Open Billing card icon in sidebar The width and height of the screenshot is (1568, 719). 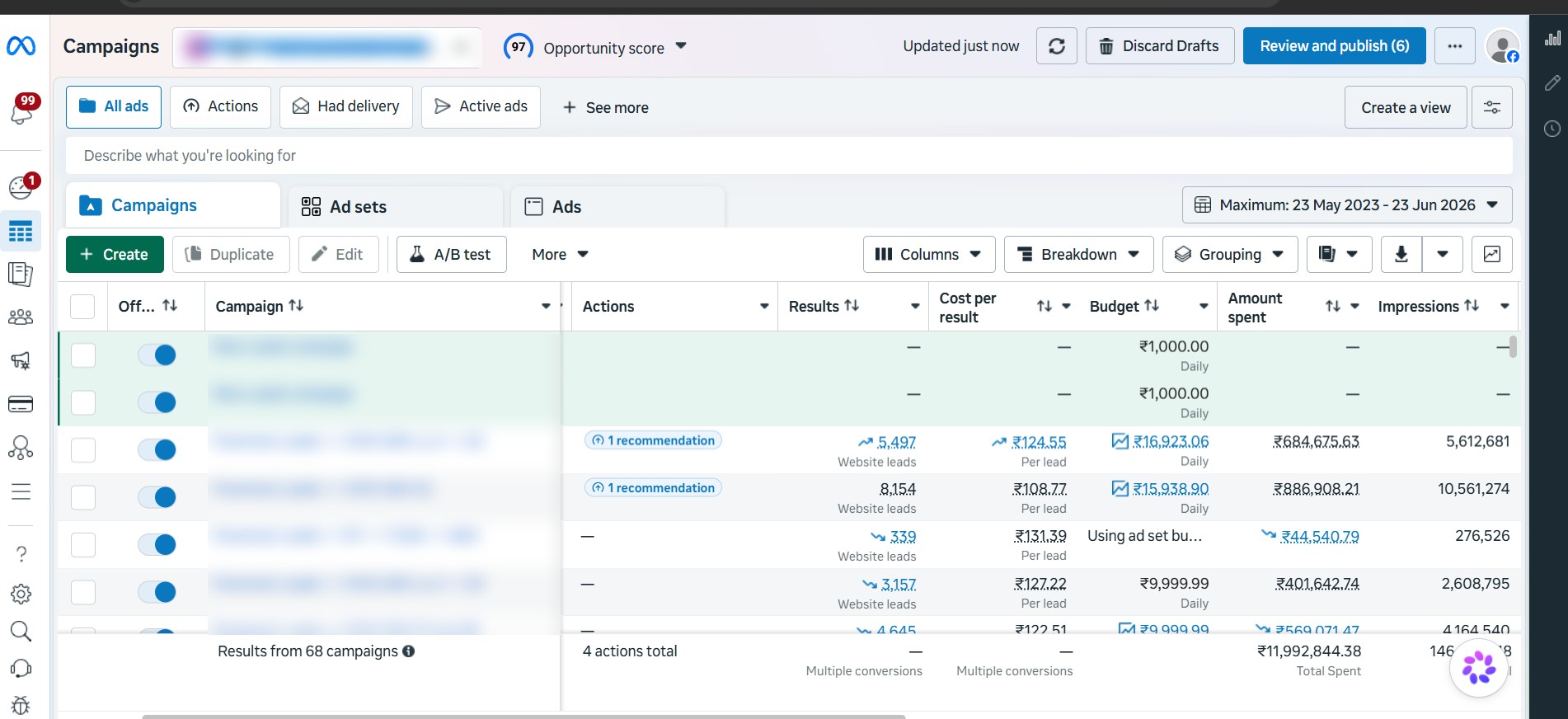pos(21,404)
